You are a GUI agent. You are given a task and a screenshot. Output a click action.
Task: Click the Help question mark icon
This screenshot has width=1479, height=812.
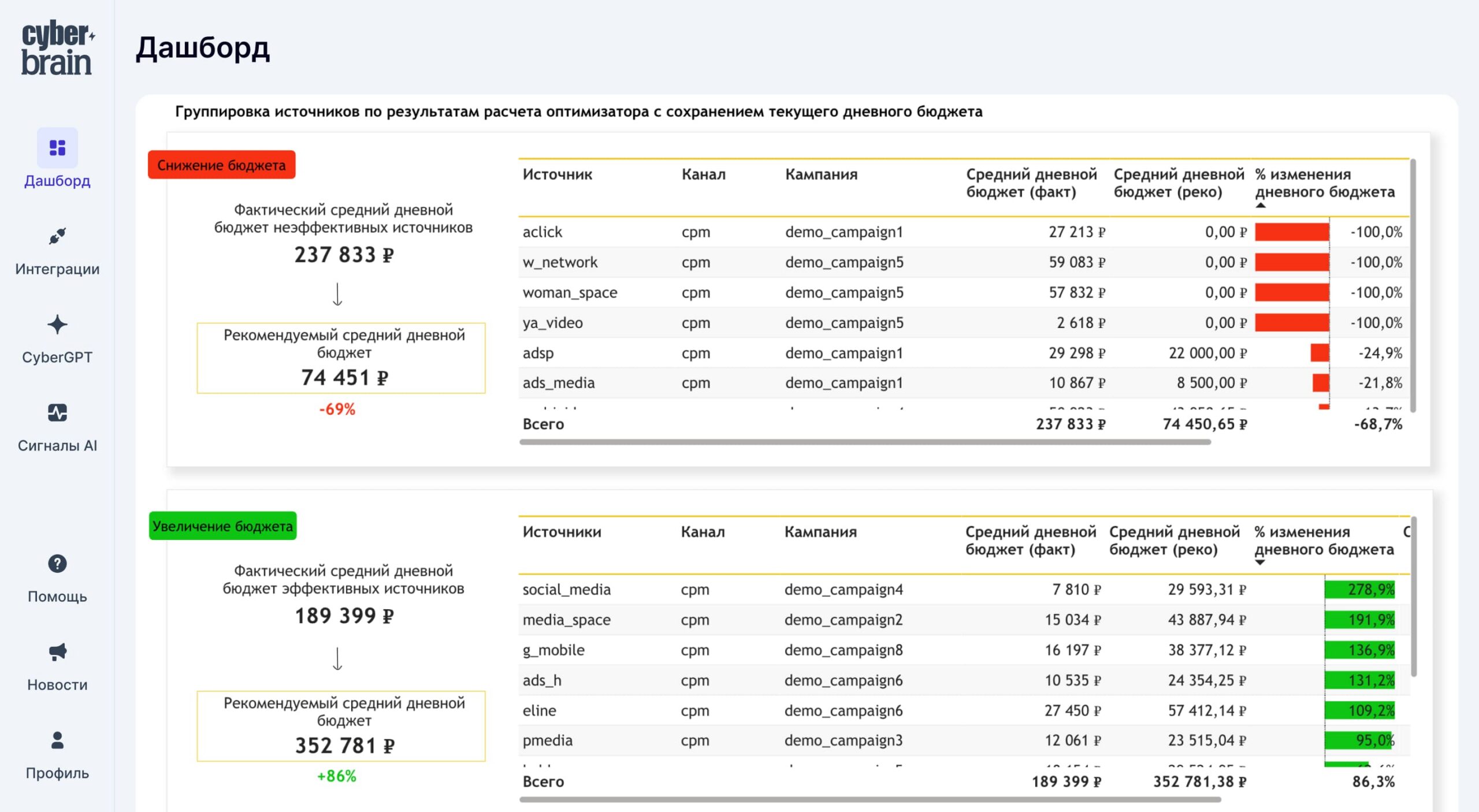[x=57, y=564]
